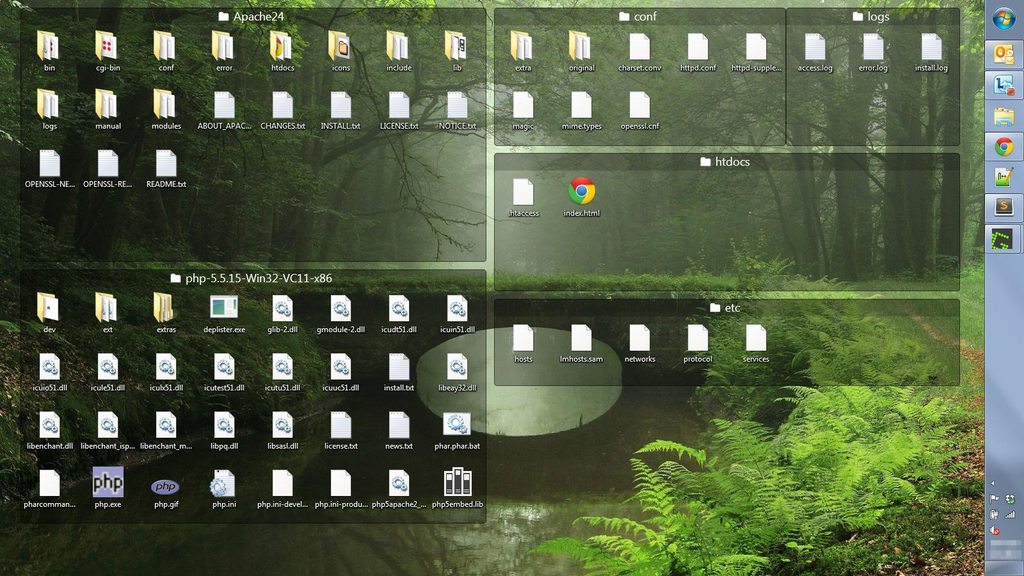Select the networks file in etc
This screenshot has height=576, width=1024.
pos(639,343)
